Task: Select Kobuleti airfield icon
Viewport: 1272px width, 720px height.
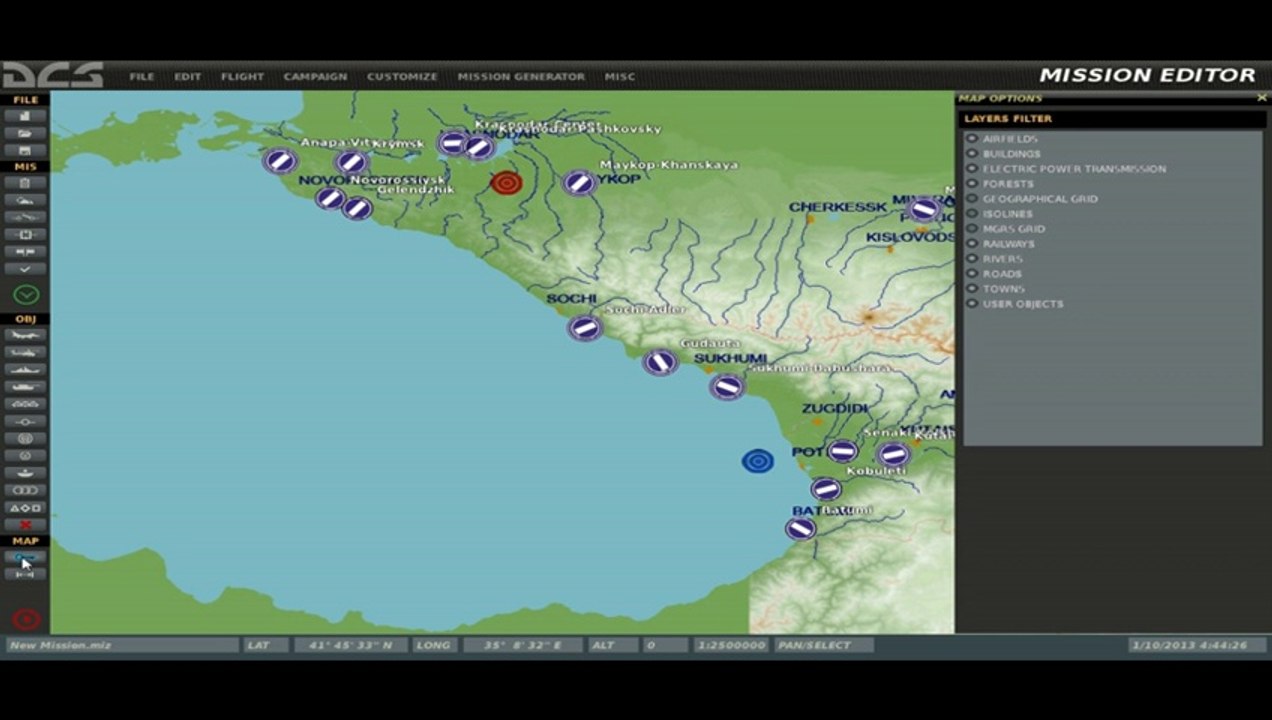Action: (826, 489)
